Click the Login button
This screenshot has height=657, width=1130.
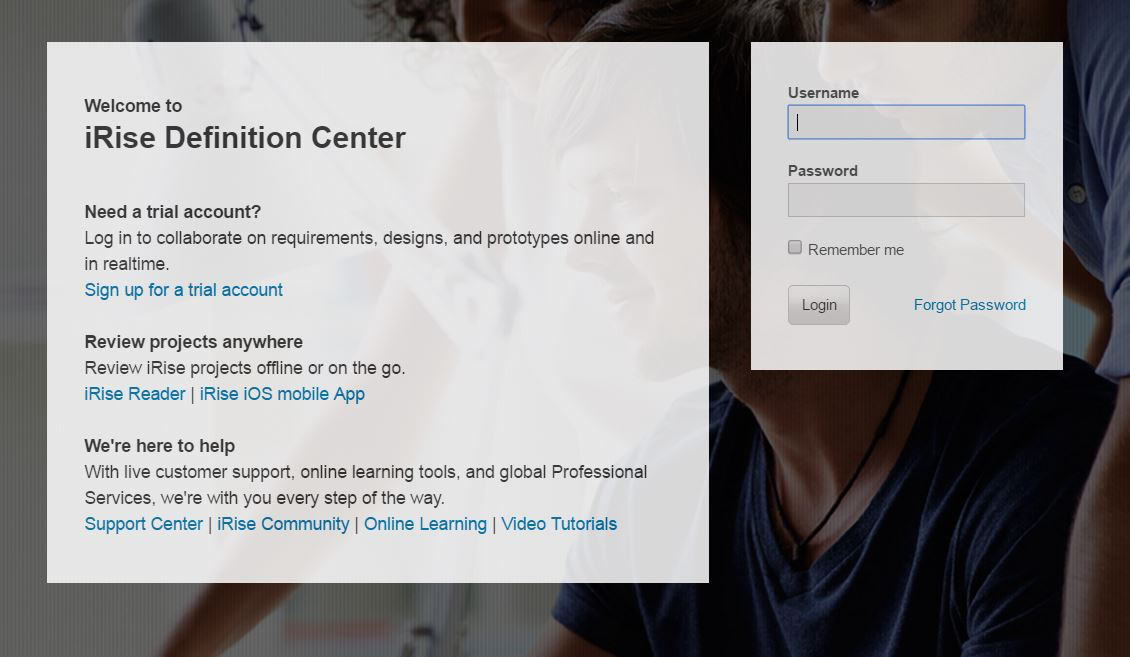coord(819,305)
